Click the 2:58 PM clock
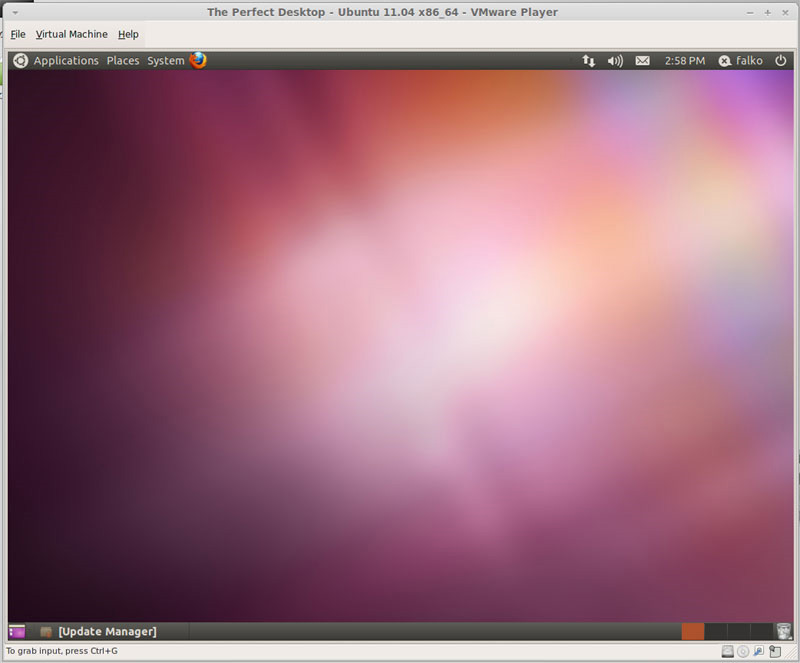This screenshot has width=800, height=663. click(x=685, y=61)
